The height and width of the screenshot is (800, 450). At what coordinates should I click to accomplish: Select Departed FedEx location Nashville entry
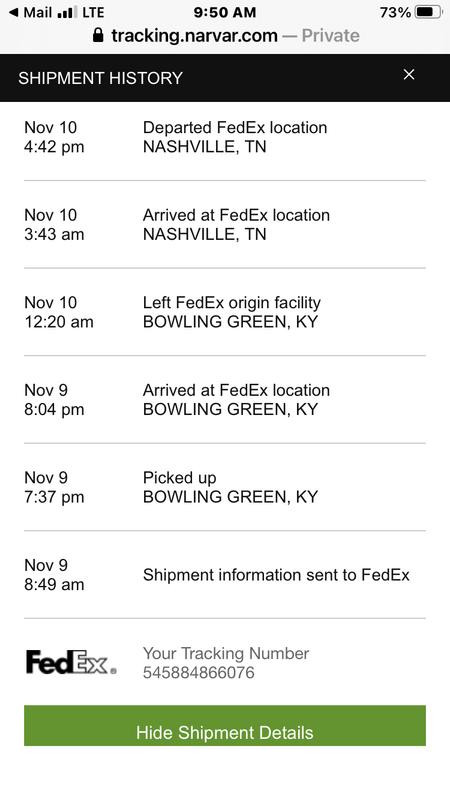click(224, 137)
